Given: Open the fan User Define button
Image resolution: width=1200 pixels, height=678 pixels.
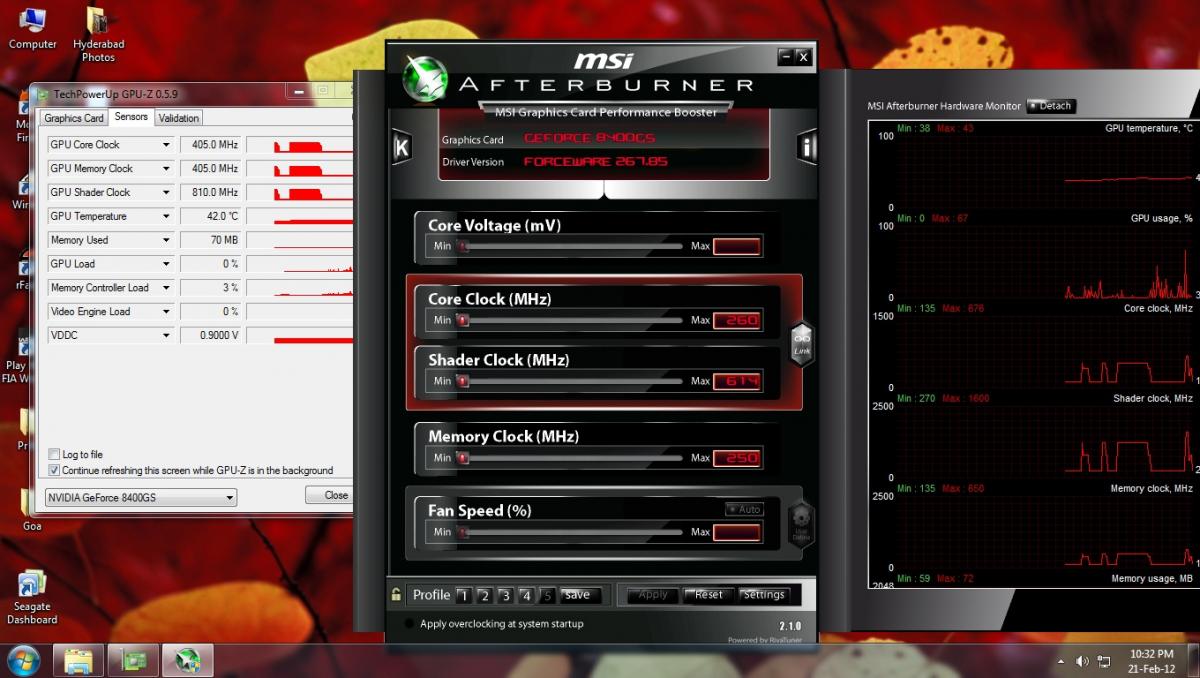Looking at the screenshot, I should coord(801,524).
